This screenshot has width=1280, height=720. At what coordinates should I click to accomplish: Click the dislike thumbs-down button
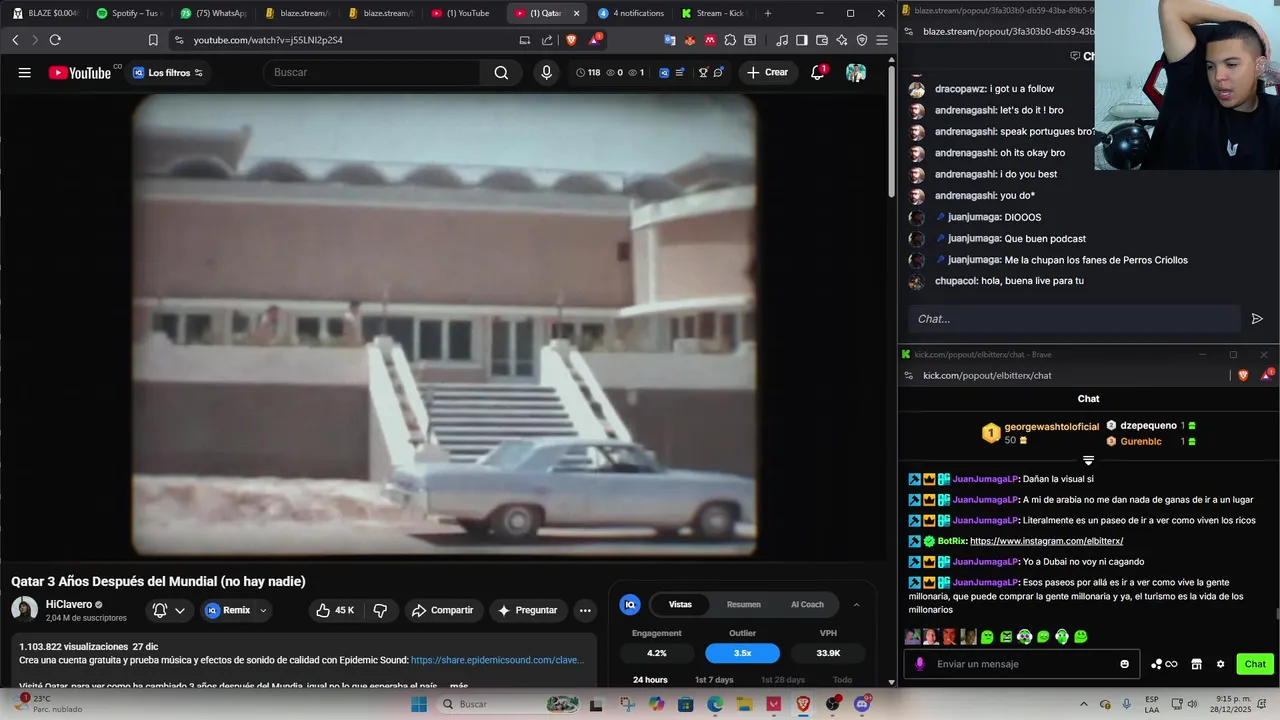(380, 610)
